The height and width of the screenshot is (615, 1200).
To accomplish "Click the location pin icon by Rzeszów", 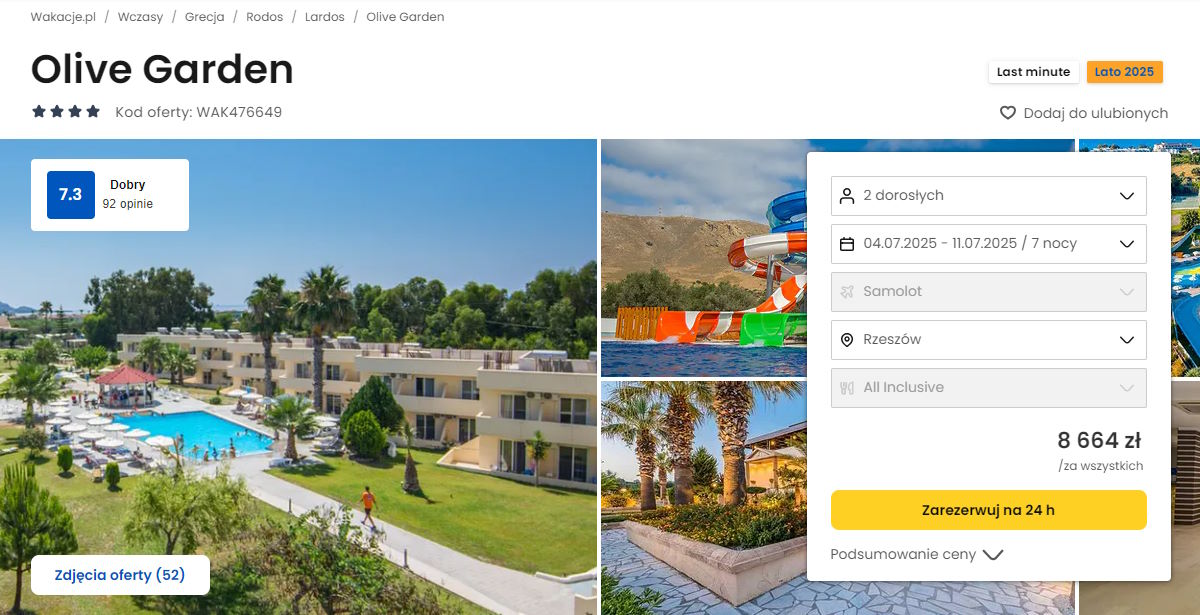I will [x=847, y=339].
